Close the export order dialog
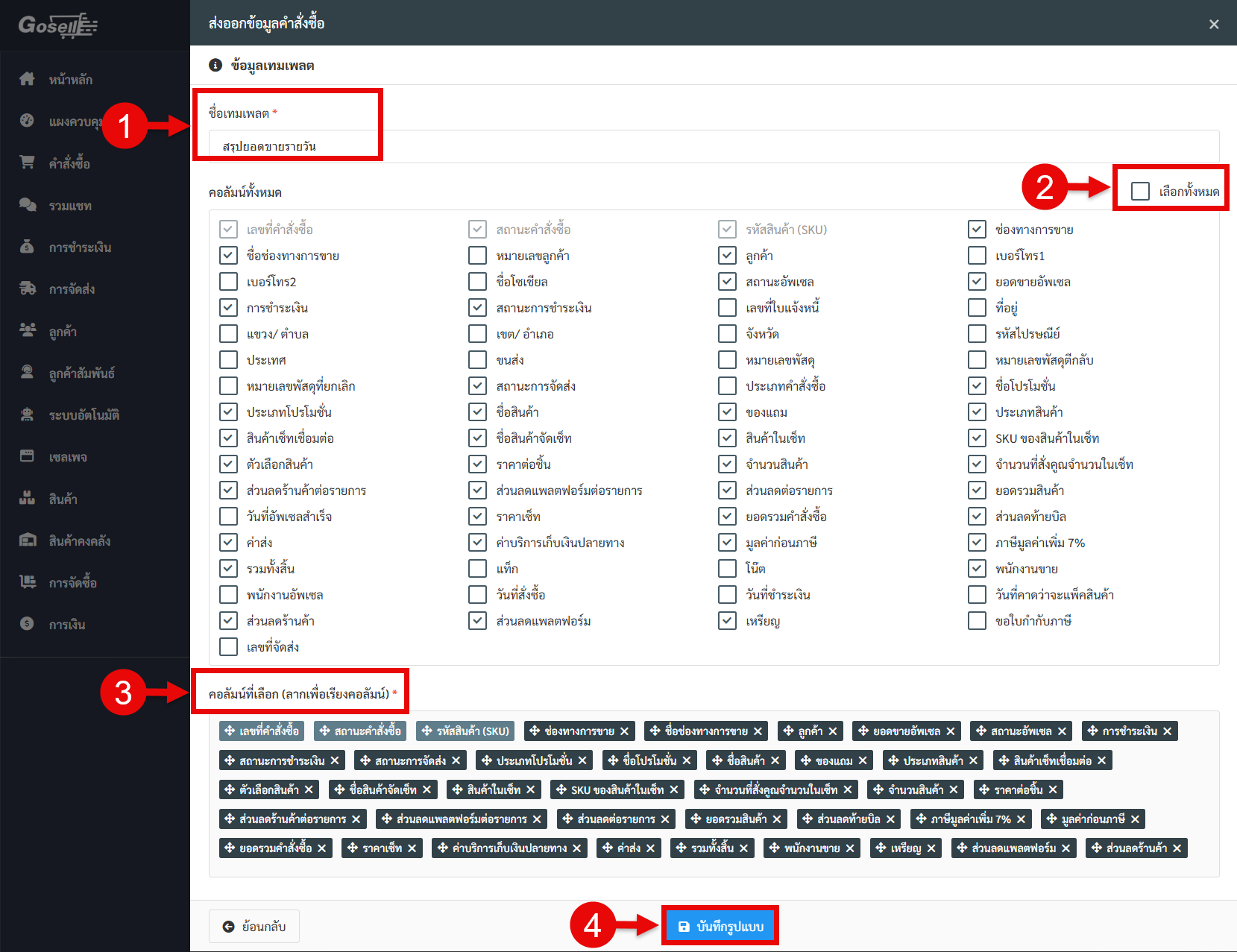 click(1214, 24)
